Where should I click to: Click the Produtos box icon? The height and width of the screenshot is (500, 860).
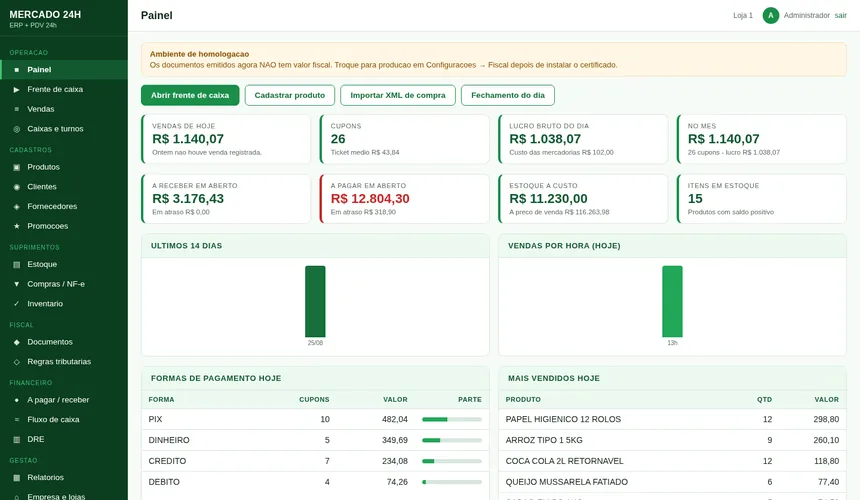[16, 167]
